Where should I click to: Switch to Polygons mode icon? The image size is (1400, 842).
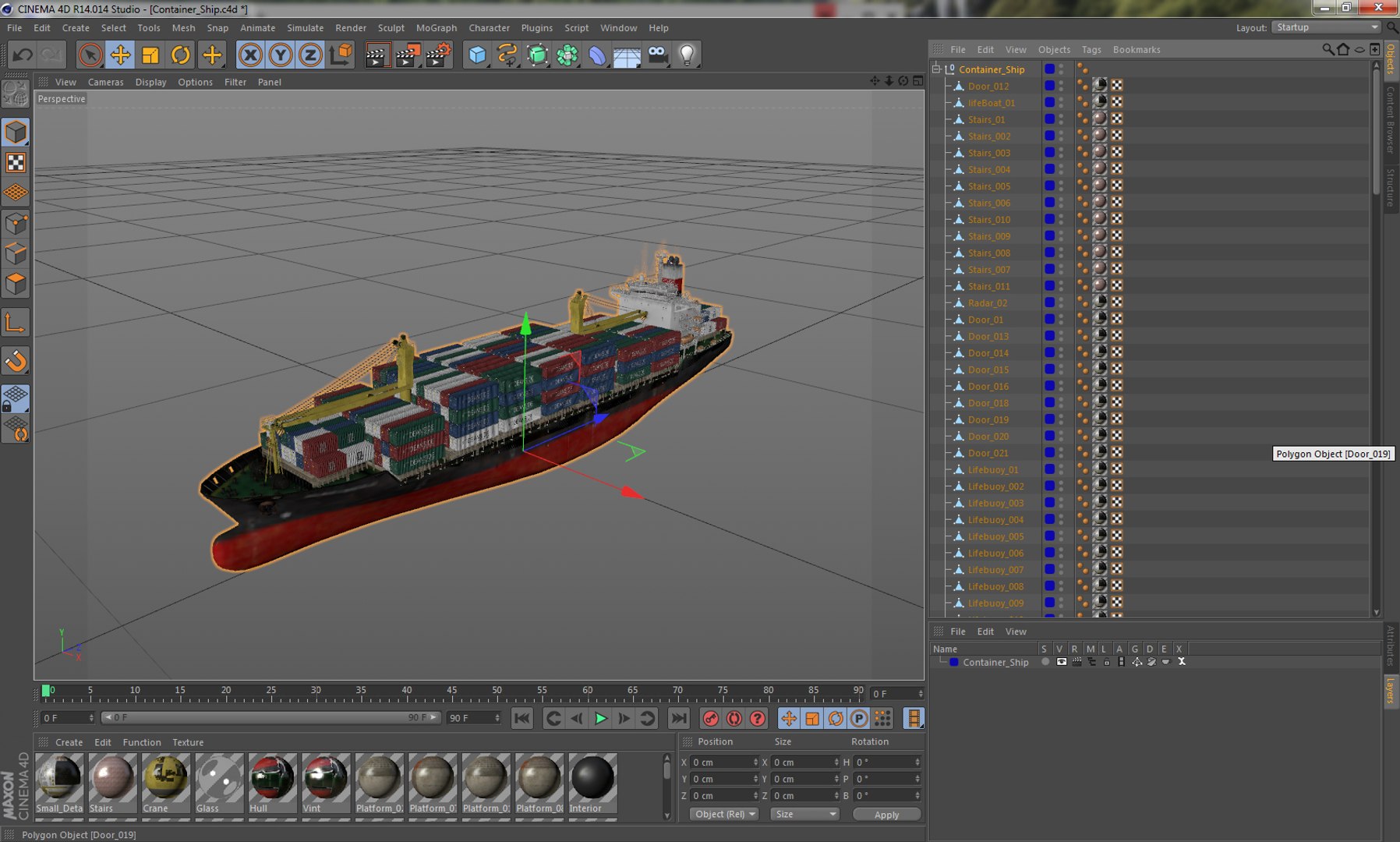point(16,285)
